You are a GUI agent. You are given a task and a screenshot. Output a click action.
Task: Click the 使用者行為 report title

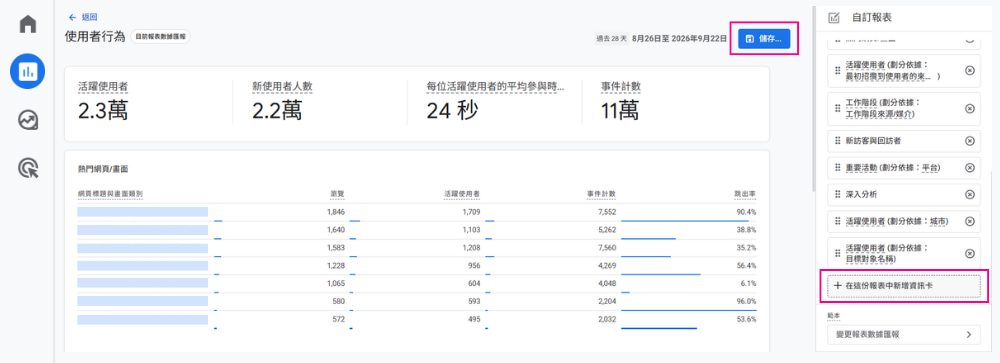coord(95,37)
